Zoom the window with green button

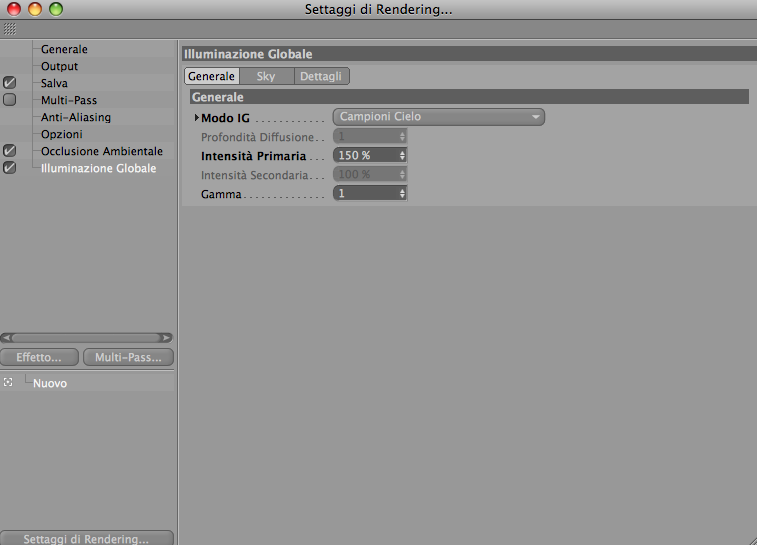click(x=56, y=9)
